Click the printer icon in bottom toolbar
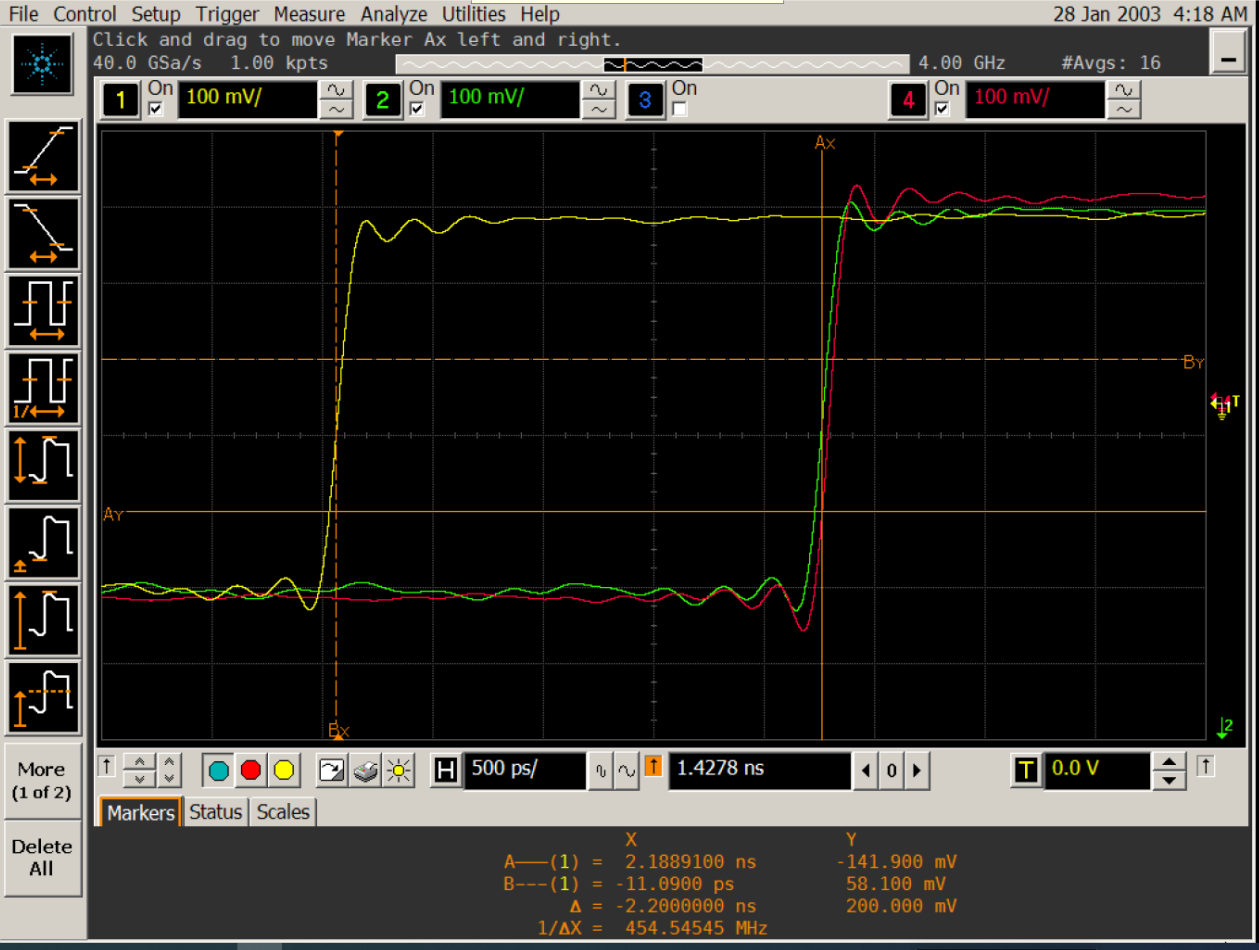 (365, 770)
